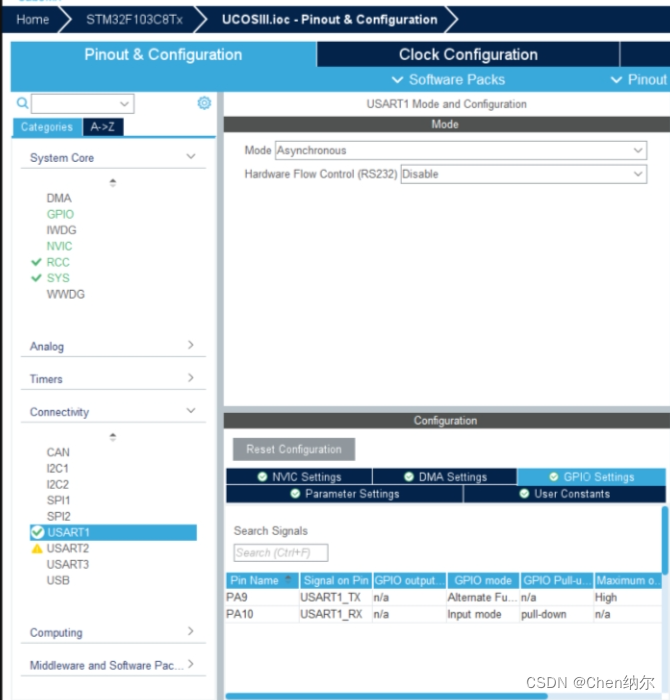Open User Constants tab

tap(565, 494)
